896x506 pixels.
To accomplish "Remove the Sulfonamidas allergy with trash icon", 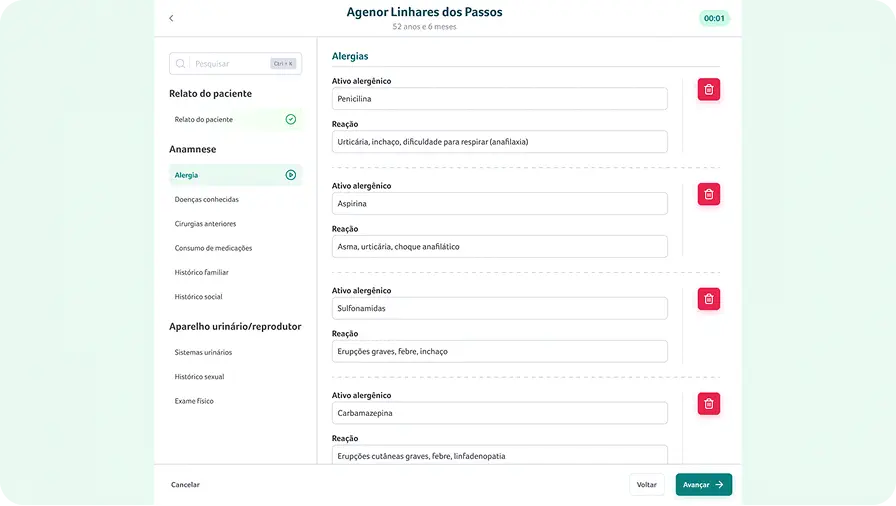I will tap(708, 299).
